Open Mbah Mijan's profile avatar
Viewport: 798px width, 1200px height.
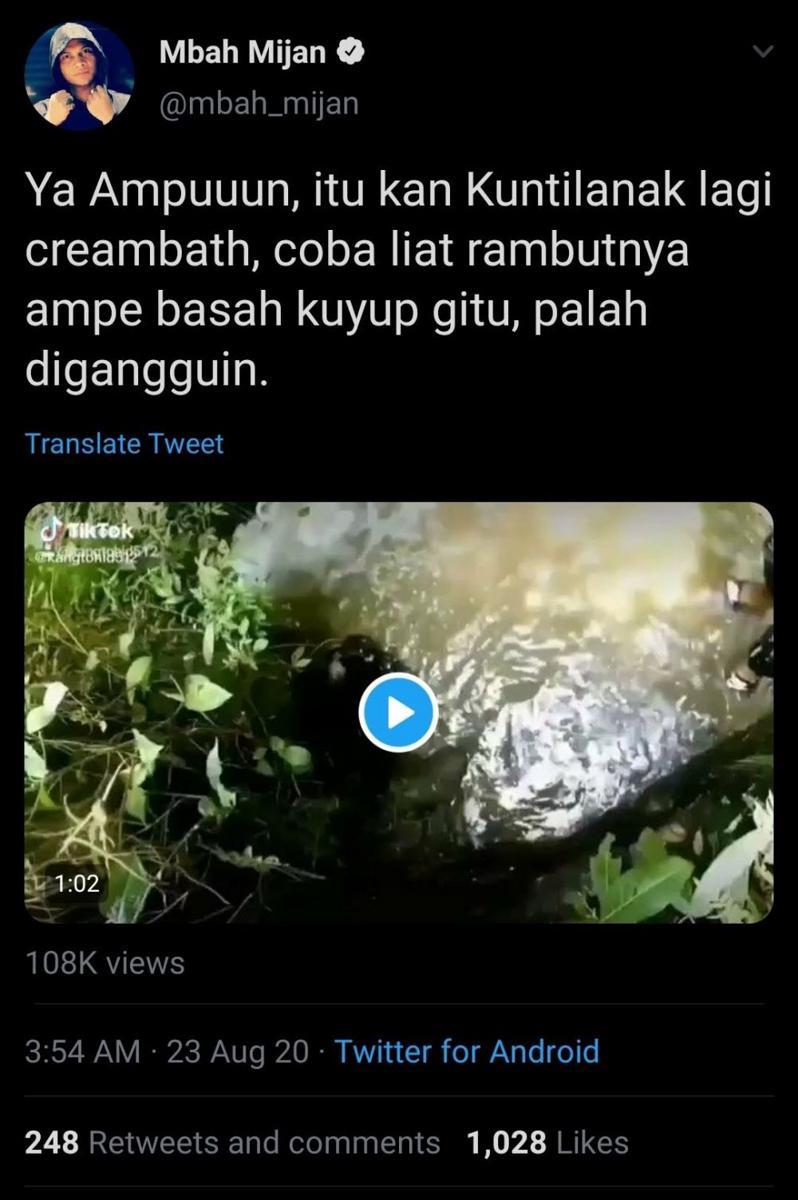[79, 76]
